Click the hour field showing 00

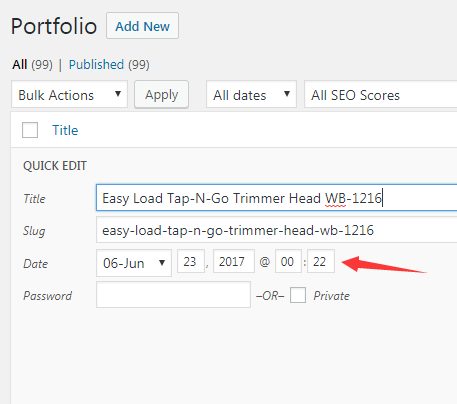pos(288,261)
